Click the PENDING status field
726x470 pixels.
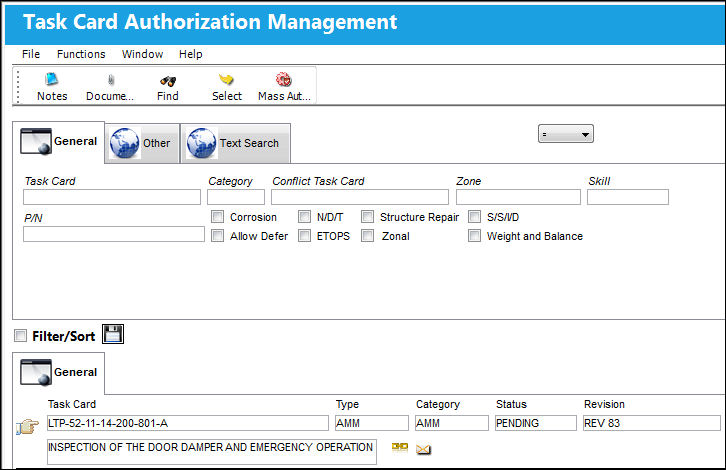click(536, 423)
